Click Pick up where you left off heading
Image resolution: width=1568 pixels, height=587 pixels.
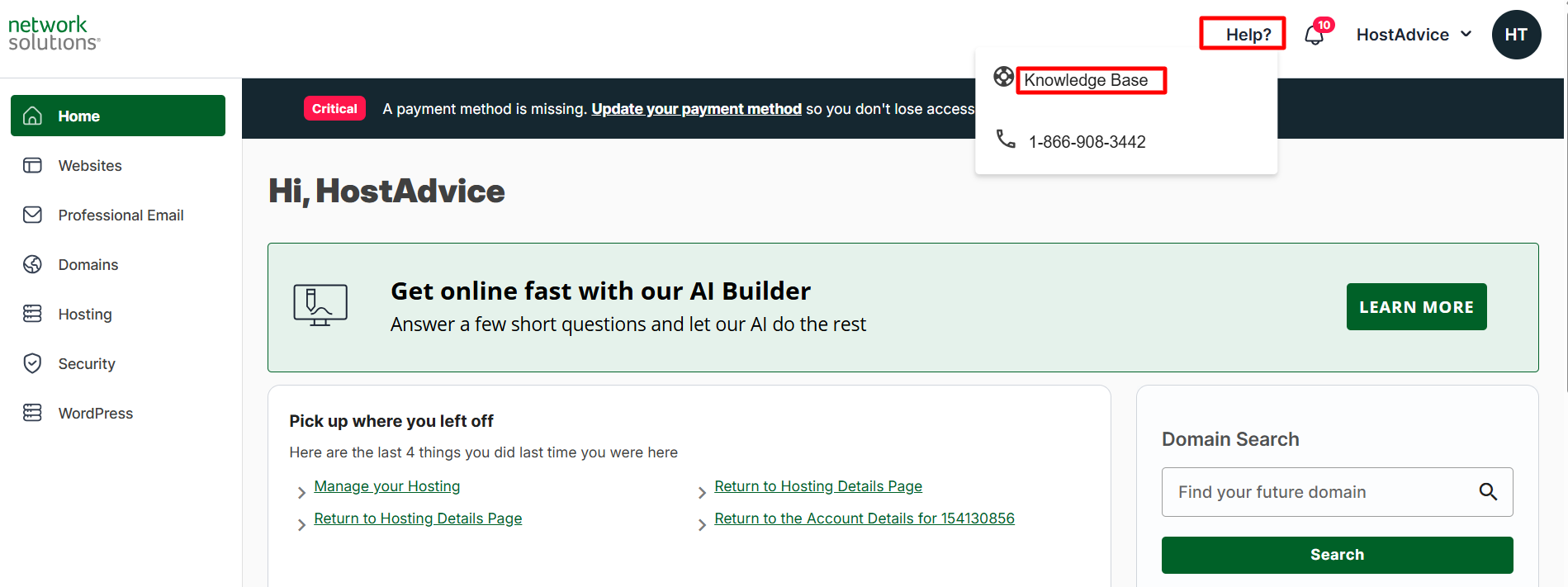[391, 421]
